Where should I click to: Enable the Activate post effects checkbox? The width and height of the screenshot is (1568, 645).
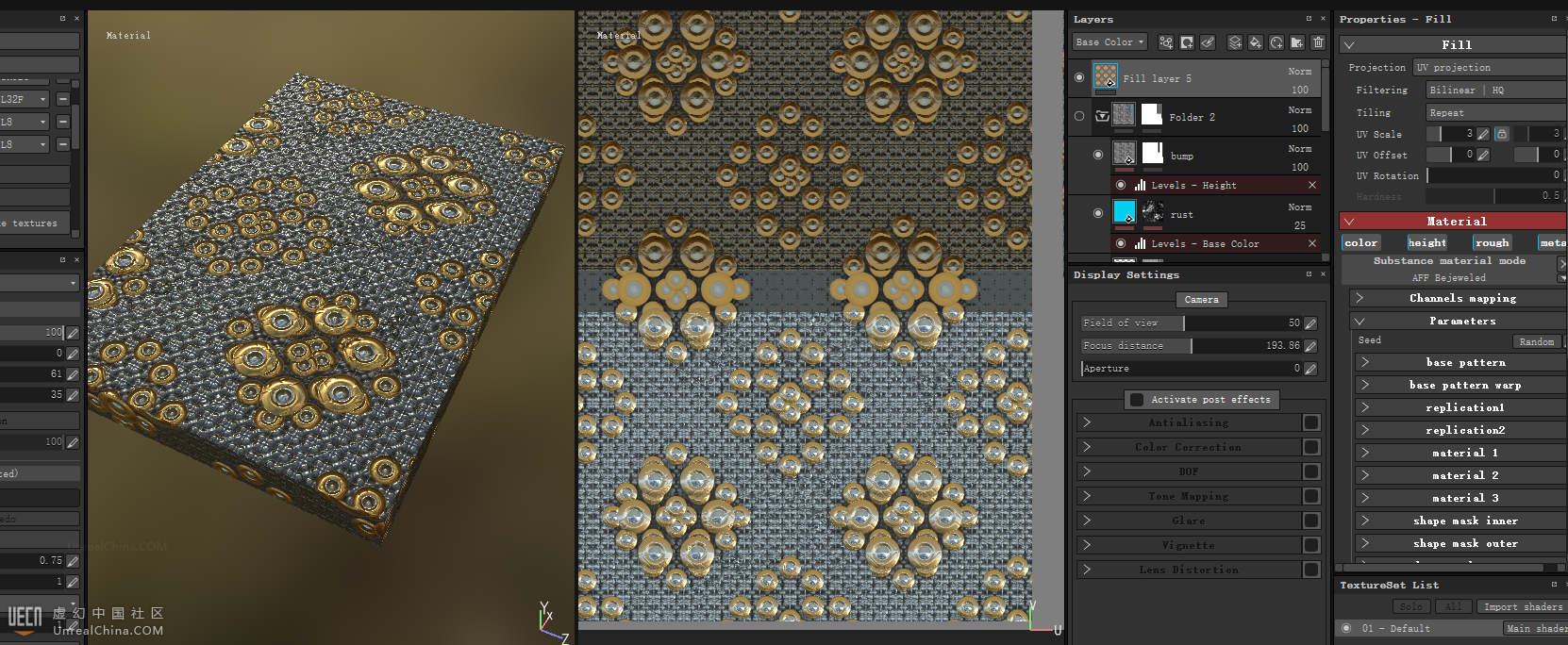point(1137,400)
